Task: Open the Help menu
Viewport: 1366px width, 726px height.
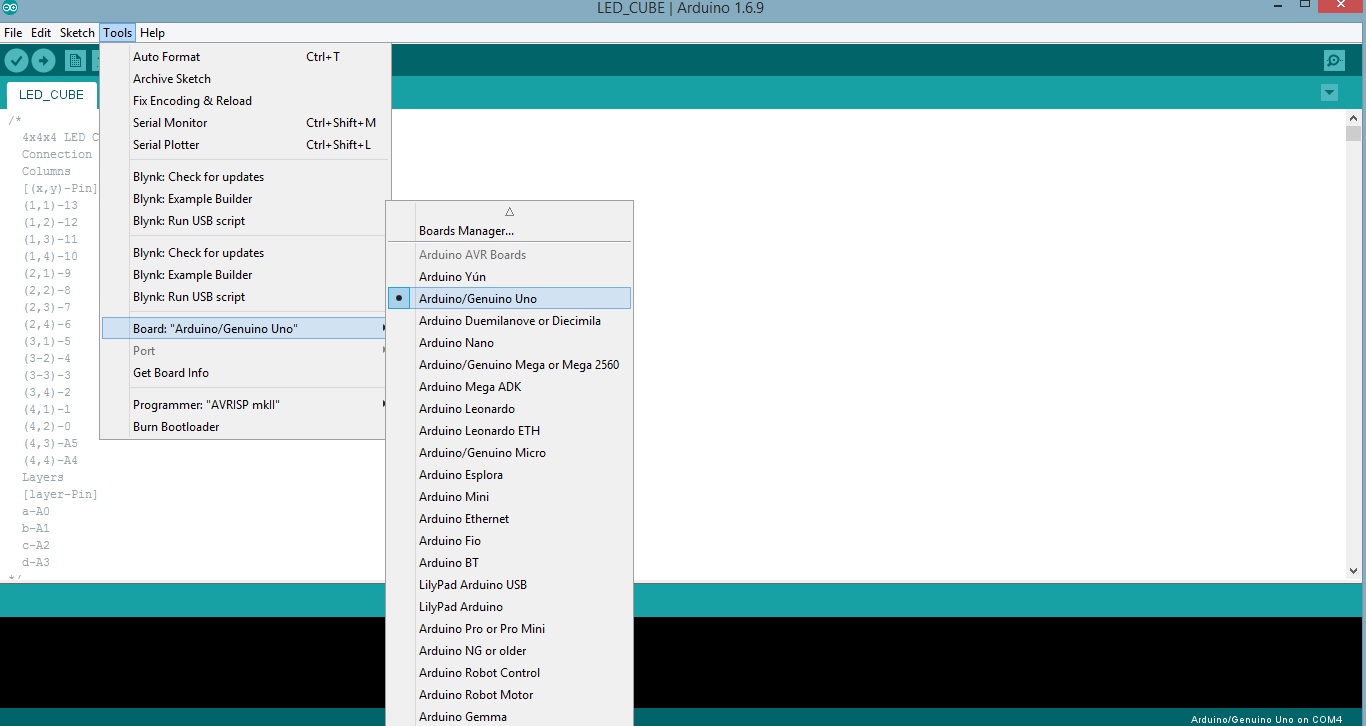Action: pyautogui.click(x=152, y=33)
